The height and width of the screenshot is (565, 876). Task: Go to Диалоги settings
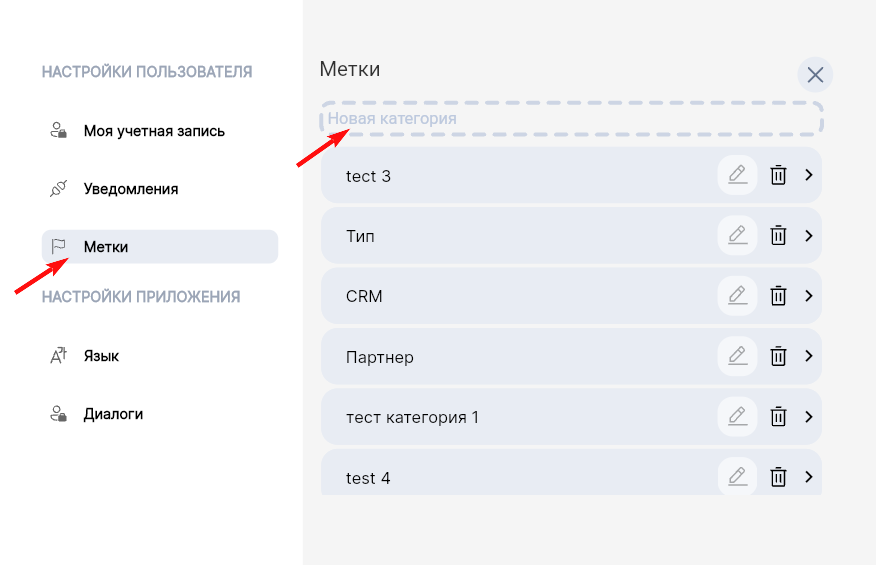pyautogui.click(x=113, y=414)
